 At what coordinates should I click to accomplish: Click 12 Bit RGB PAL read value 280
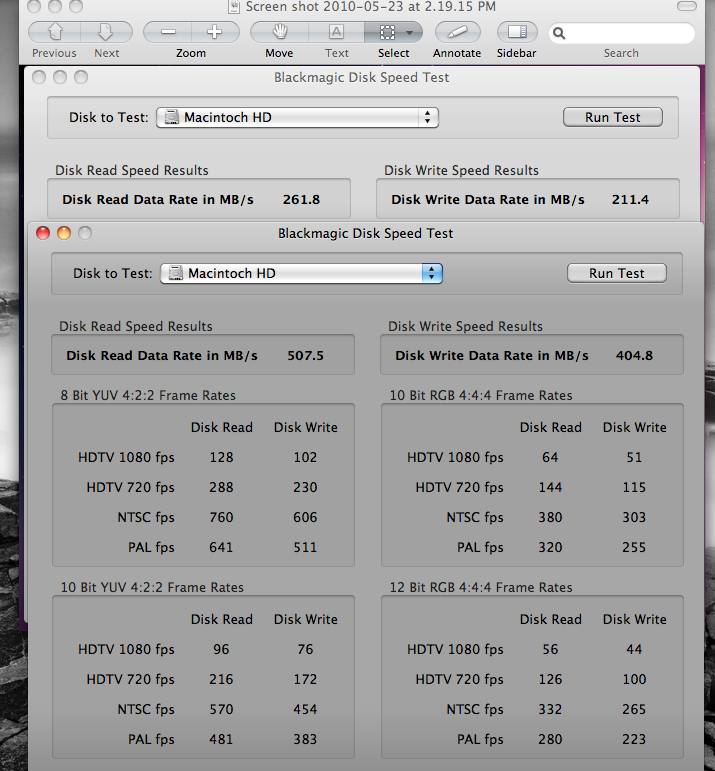tap(550, 740)
